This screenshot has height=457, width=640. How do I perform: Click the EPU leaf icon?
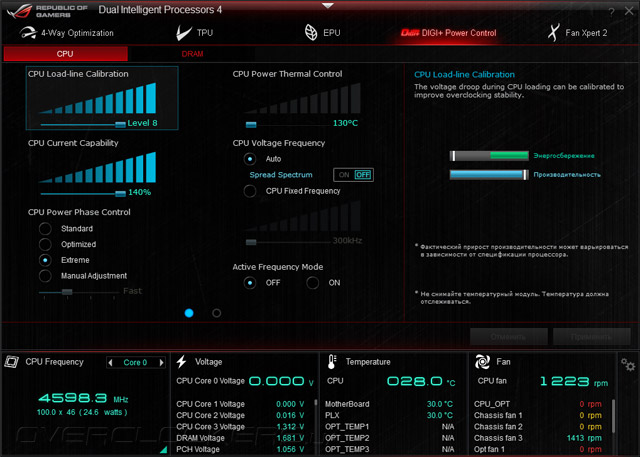[311, 33]
